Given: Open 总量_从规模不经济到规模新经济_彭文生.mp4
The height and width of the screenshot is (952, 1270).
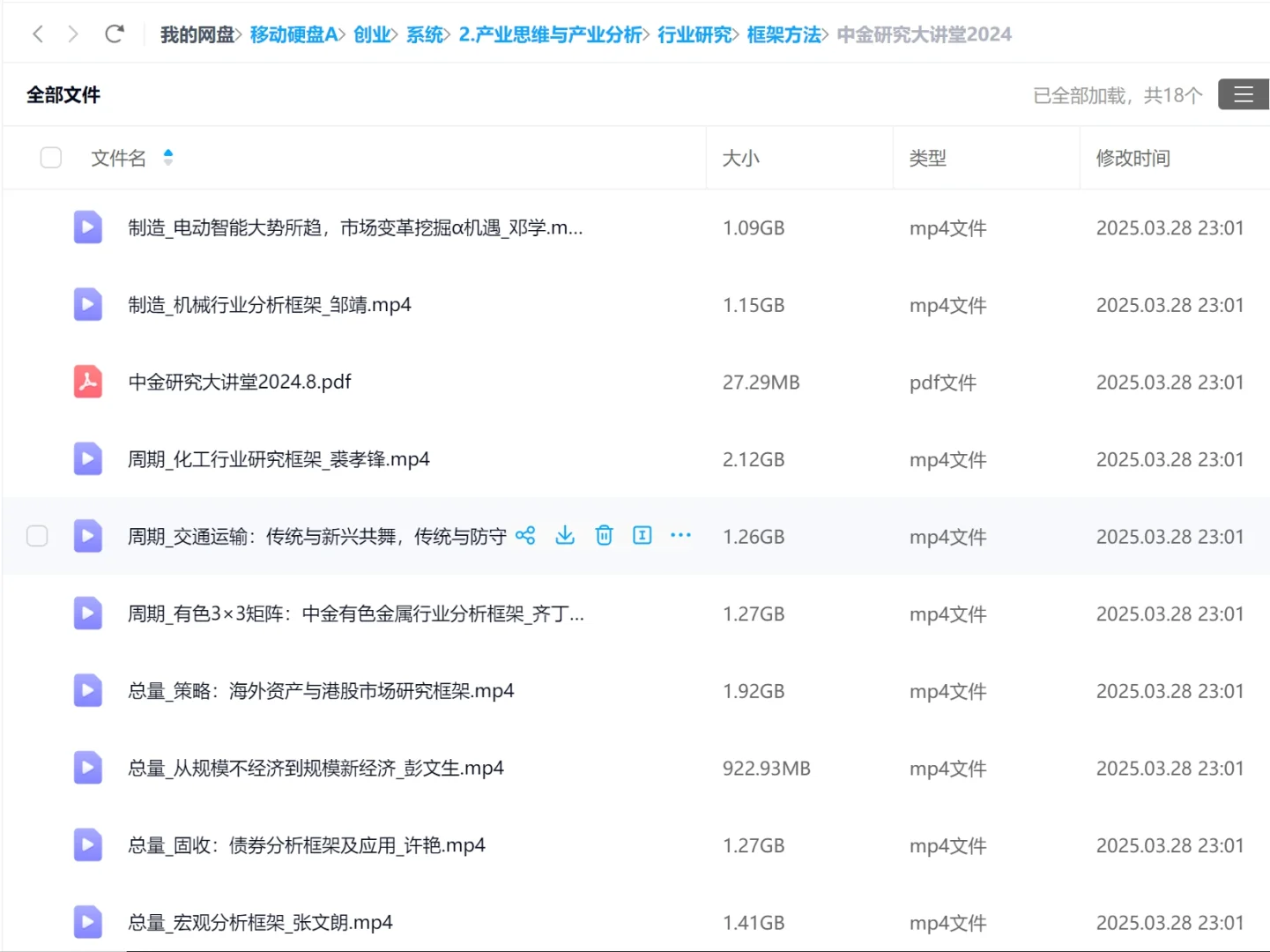Looking at the screenshot, I should click(x=316, y=768).
